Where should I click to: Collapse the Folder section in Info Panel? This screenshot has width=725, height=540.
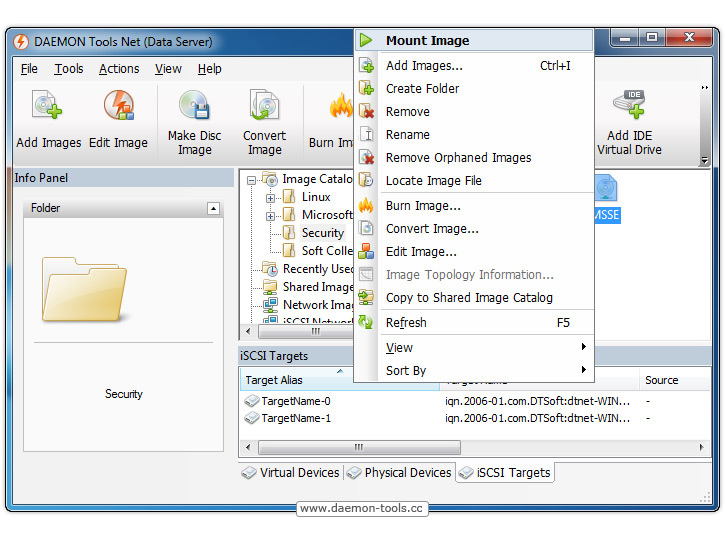[213, 209]
